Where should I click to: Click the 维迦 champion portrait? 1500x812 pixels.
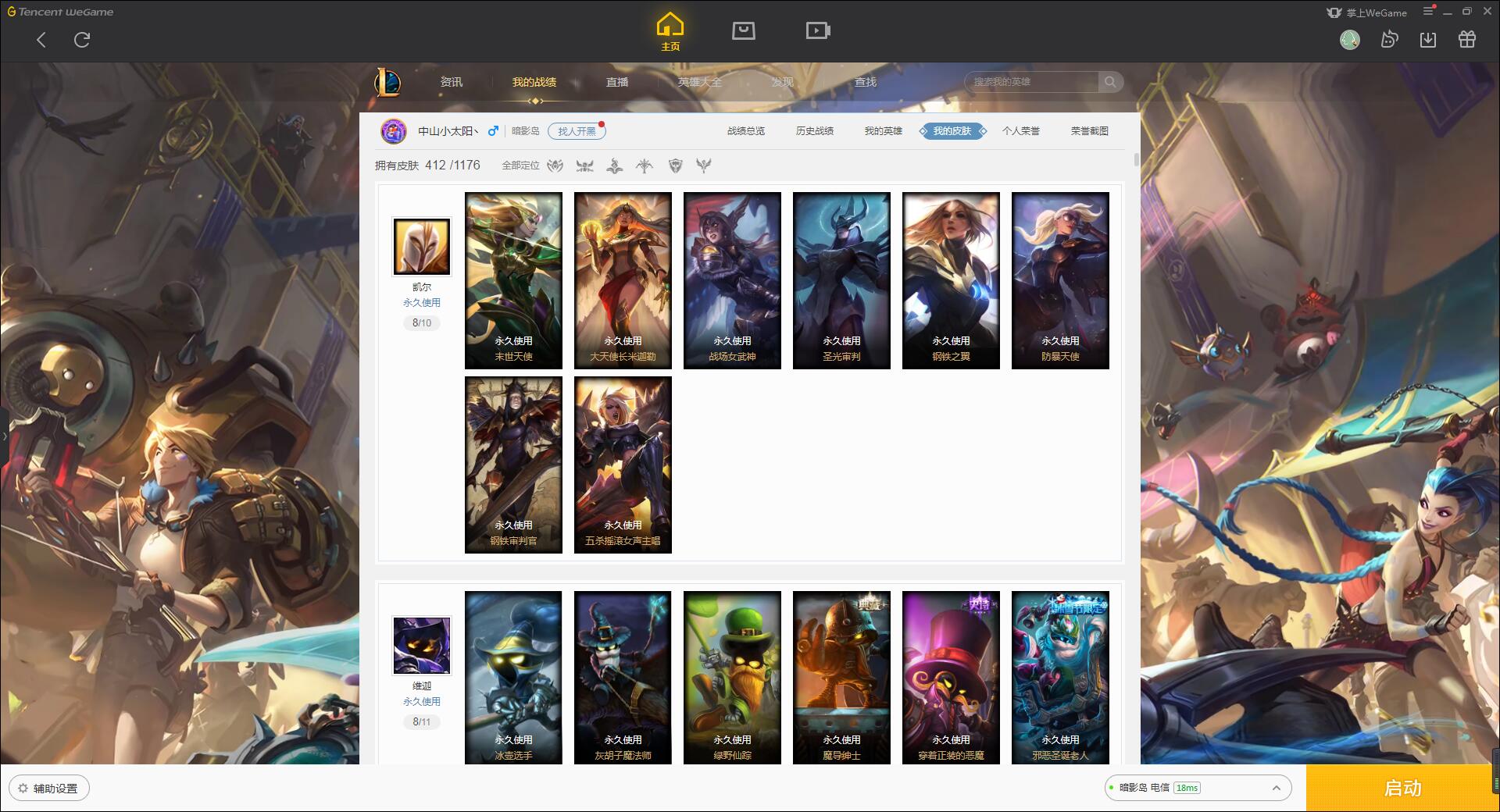(422, 646)
